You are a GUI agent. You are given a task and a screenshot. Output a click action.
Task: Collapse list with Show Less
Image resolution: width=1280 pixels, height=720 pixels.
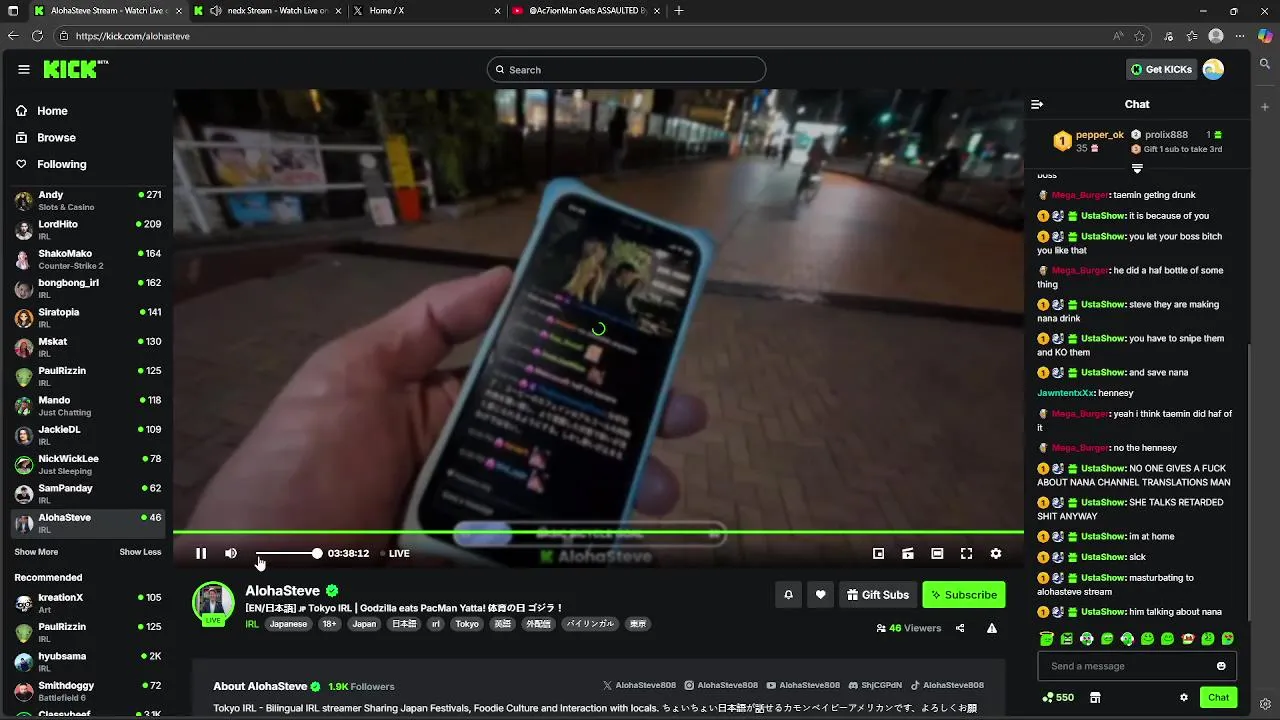click(140, 552)
